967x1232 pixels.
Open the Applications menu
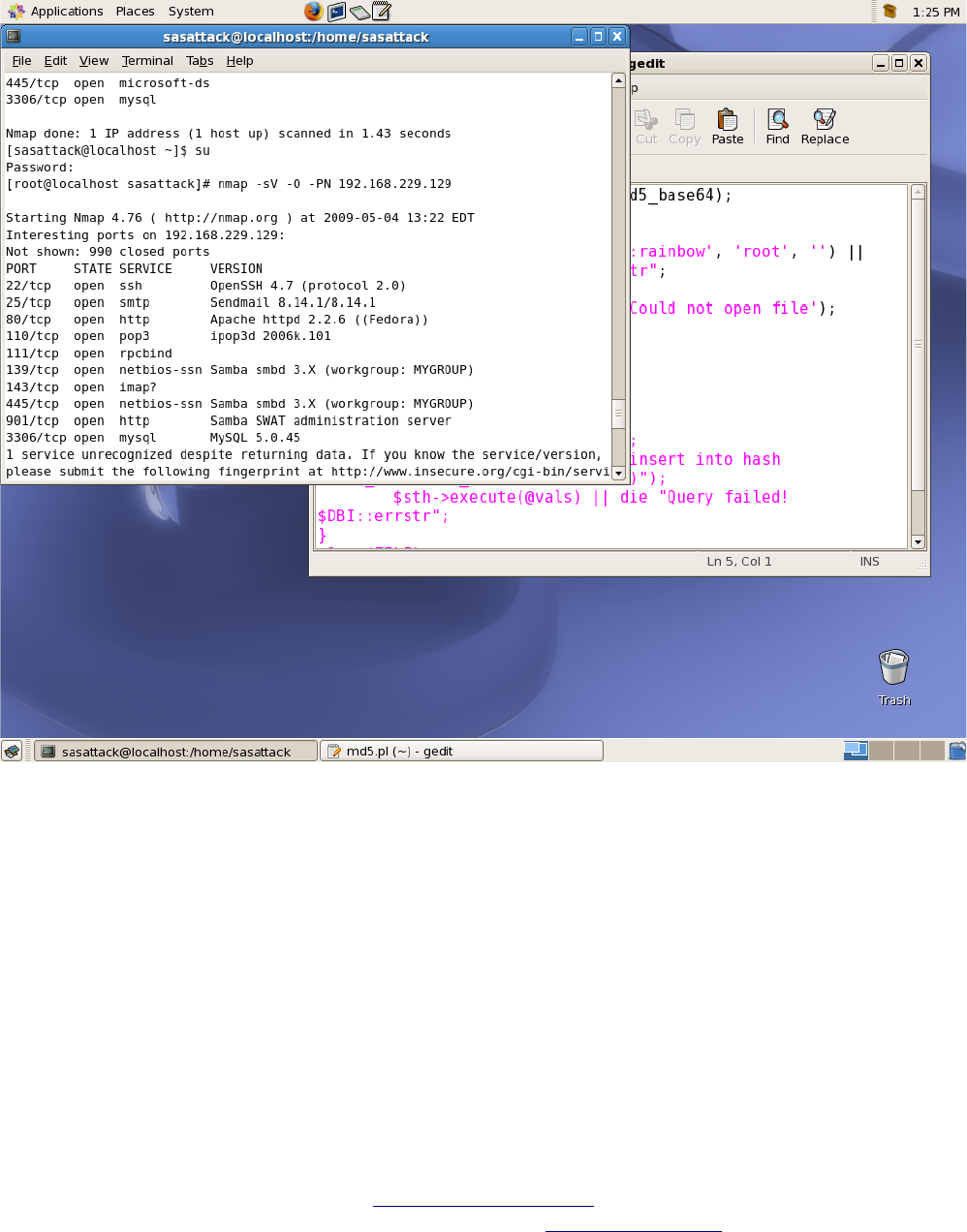[x=56, y=12]
